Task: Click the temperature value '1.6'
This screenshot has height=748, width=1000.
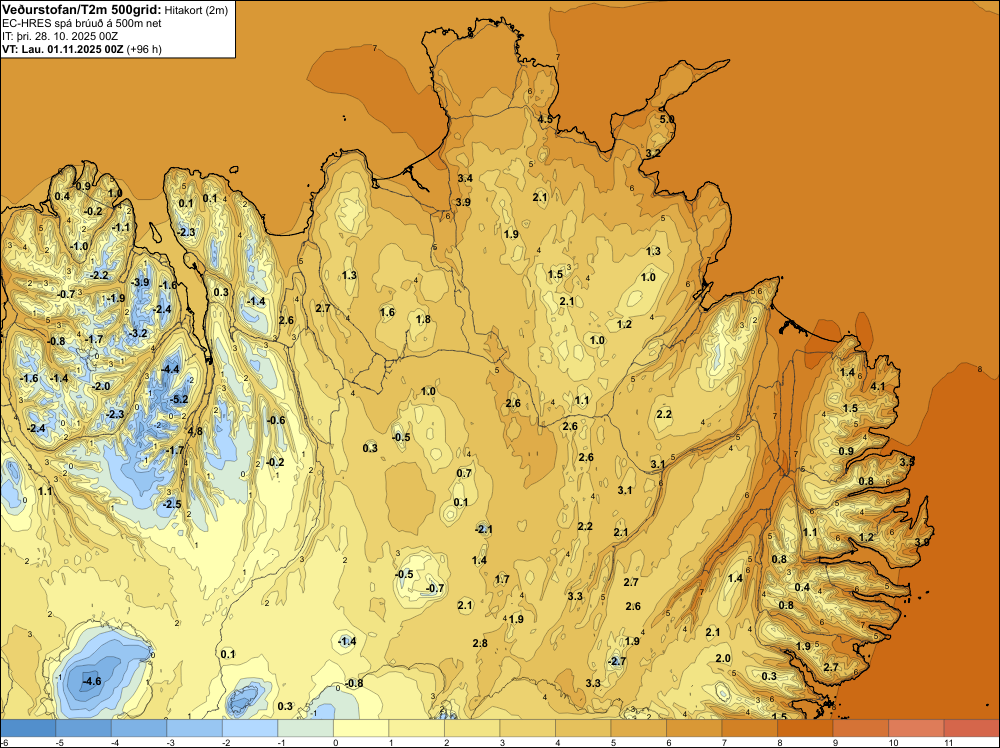Action: (x=387, y=312)
